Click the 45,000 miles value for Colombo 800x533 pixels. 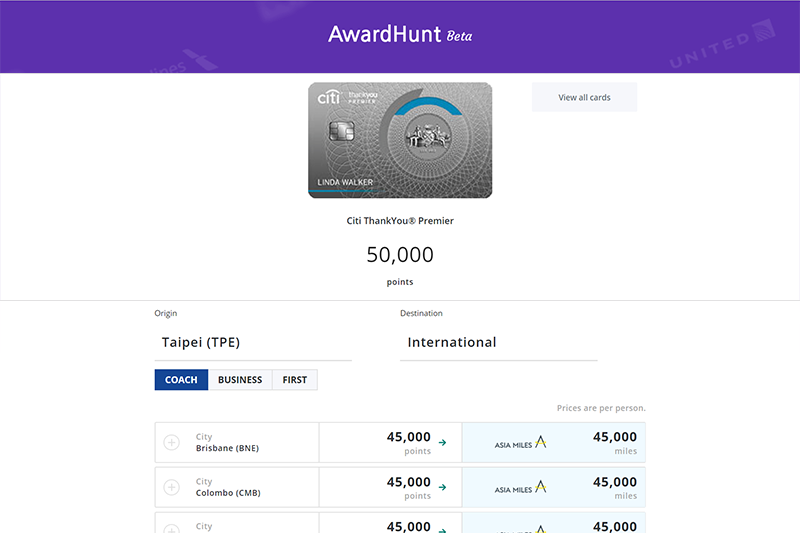click(x=615, y=482)
